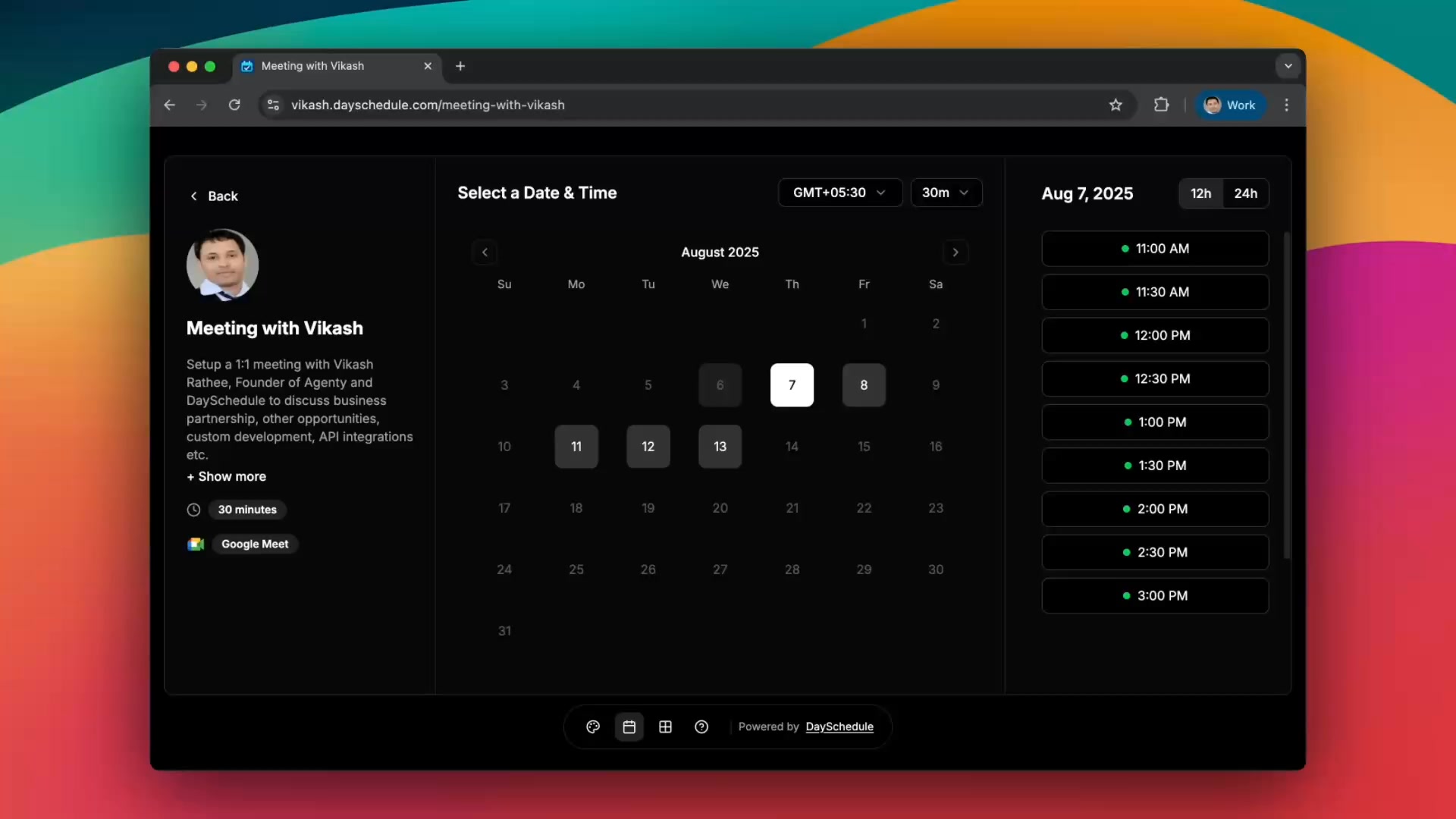1456x819 pixels.
Task: Bookmark this page with the star icon
Action: [x=1116, y=105]
